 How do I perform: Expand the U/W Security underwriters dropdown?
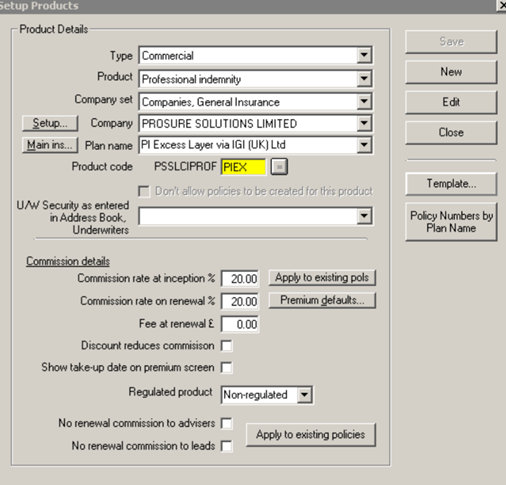(x=364, y=216)
